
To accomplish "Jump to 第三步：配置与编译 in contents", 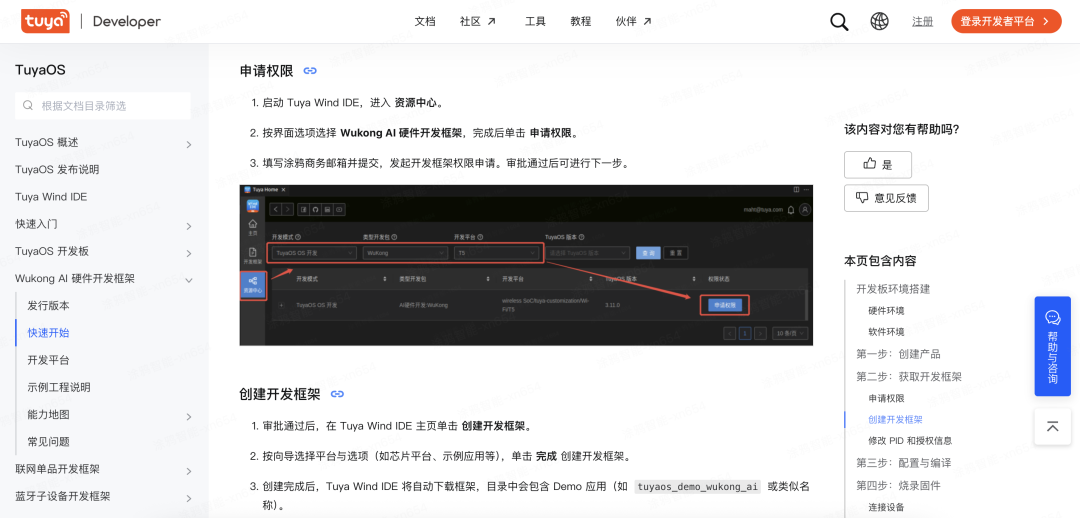I will 904,462.
